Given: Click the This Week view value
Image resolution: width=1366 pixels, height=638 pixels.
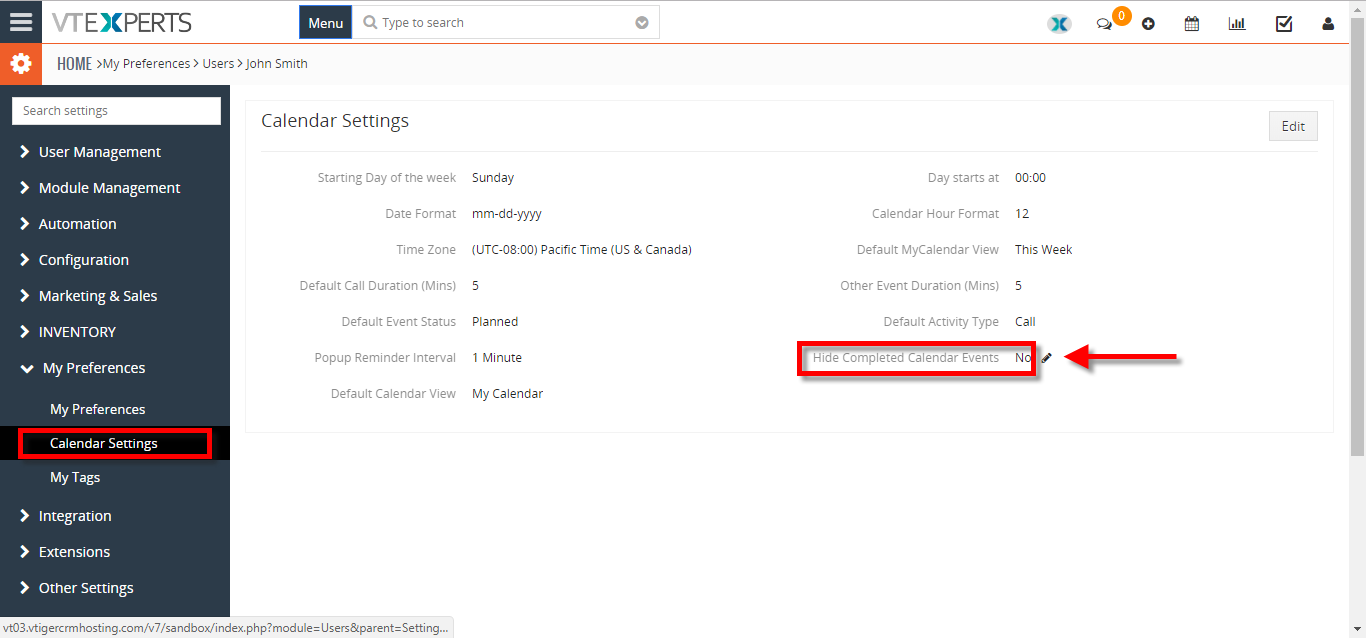Looking at the screenshot, I should [x=1044, y=250].
